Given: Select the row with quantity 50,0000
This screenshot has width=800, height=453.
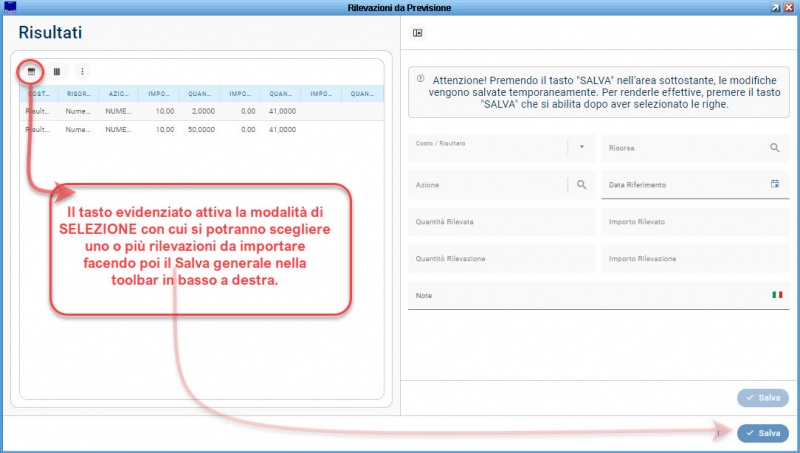Looking at the screenshot, I should point(202,130).
